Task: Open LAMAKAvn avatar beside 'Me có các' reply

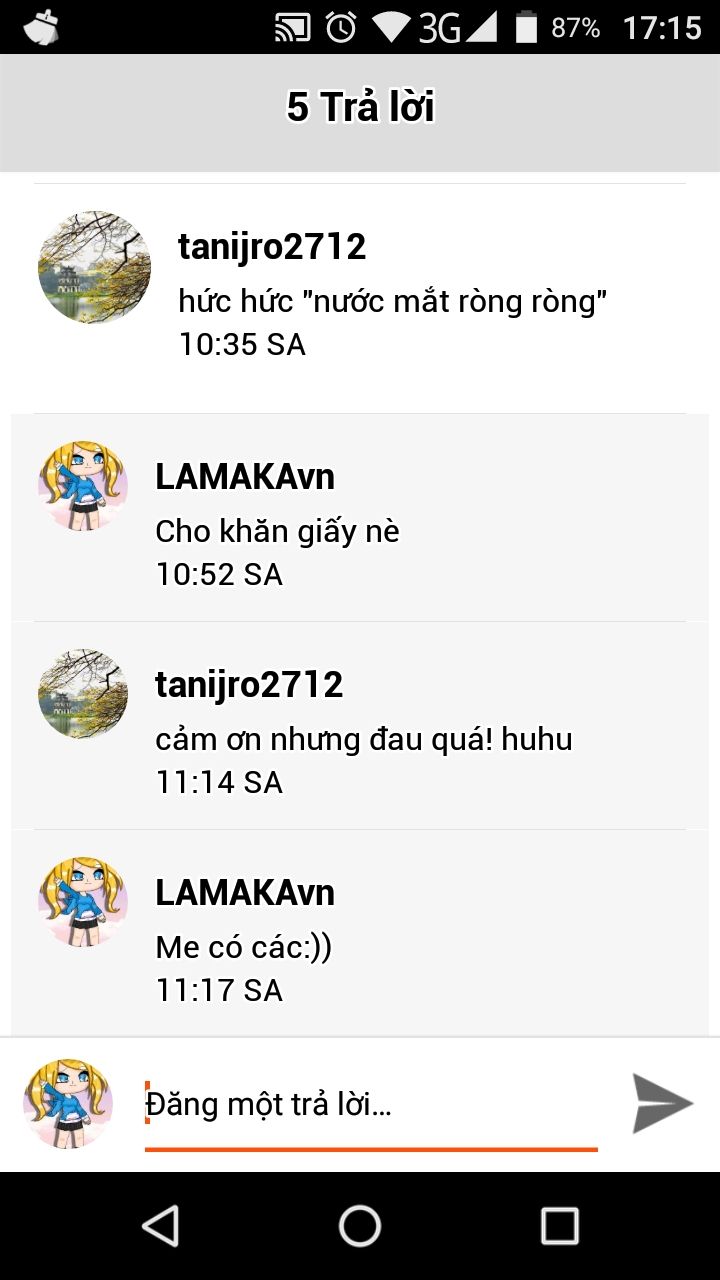Action: click(x=83, y=901)
